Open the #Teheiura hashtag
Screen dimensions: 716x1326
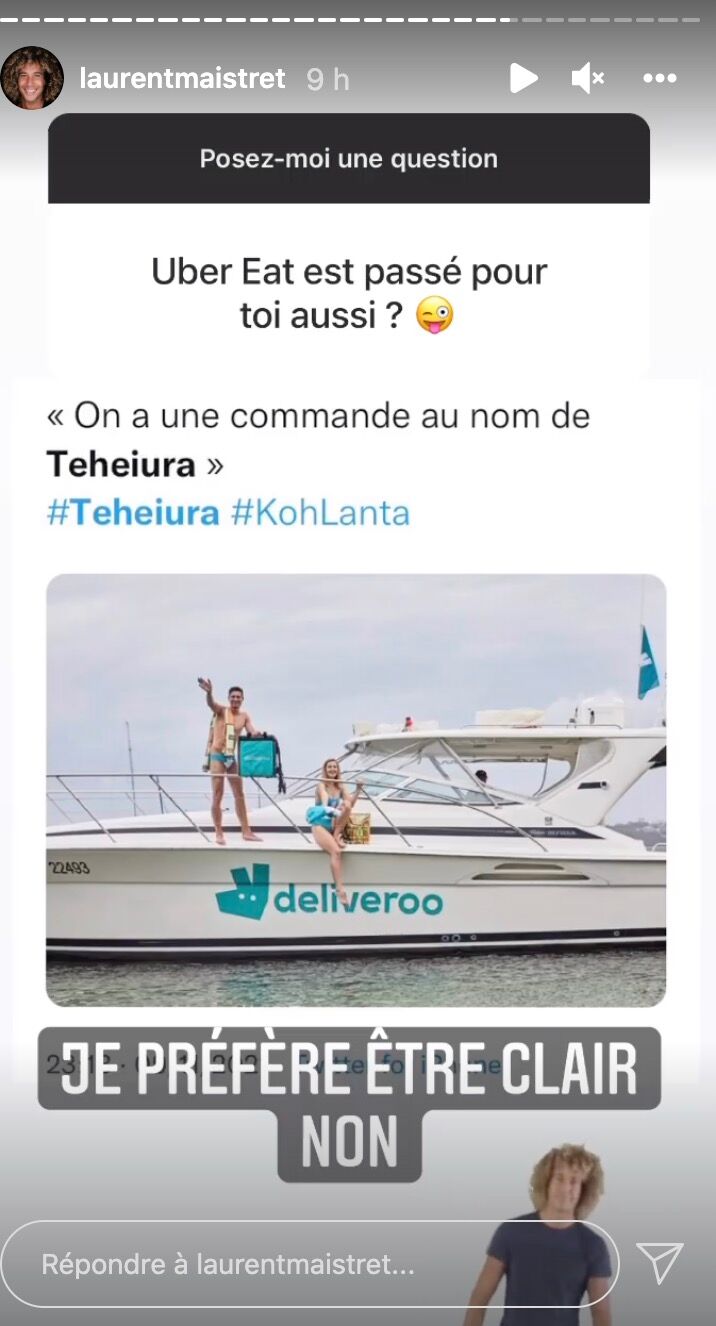pyautogui.click(x=133, y=513)
